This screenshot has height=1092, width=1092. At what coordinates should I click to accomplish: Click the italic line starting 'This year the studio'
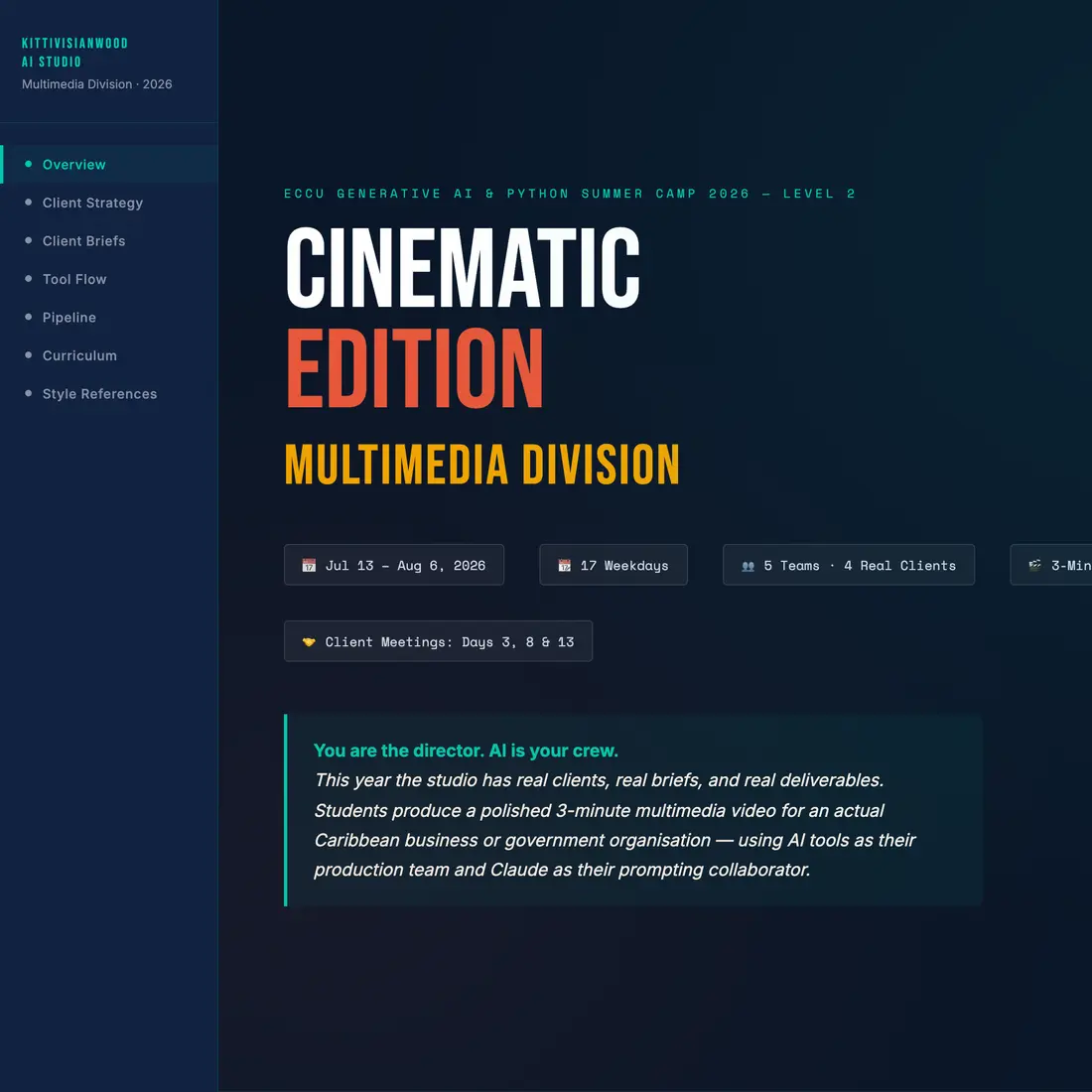[599, 780]
